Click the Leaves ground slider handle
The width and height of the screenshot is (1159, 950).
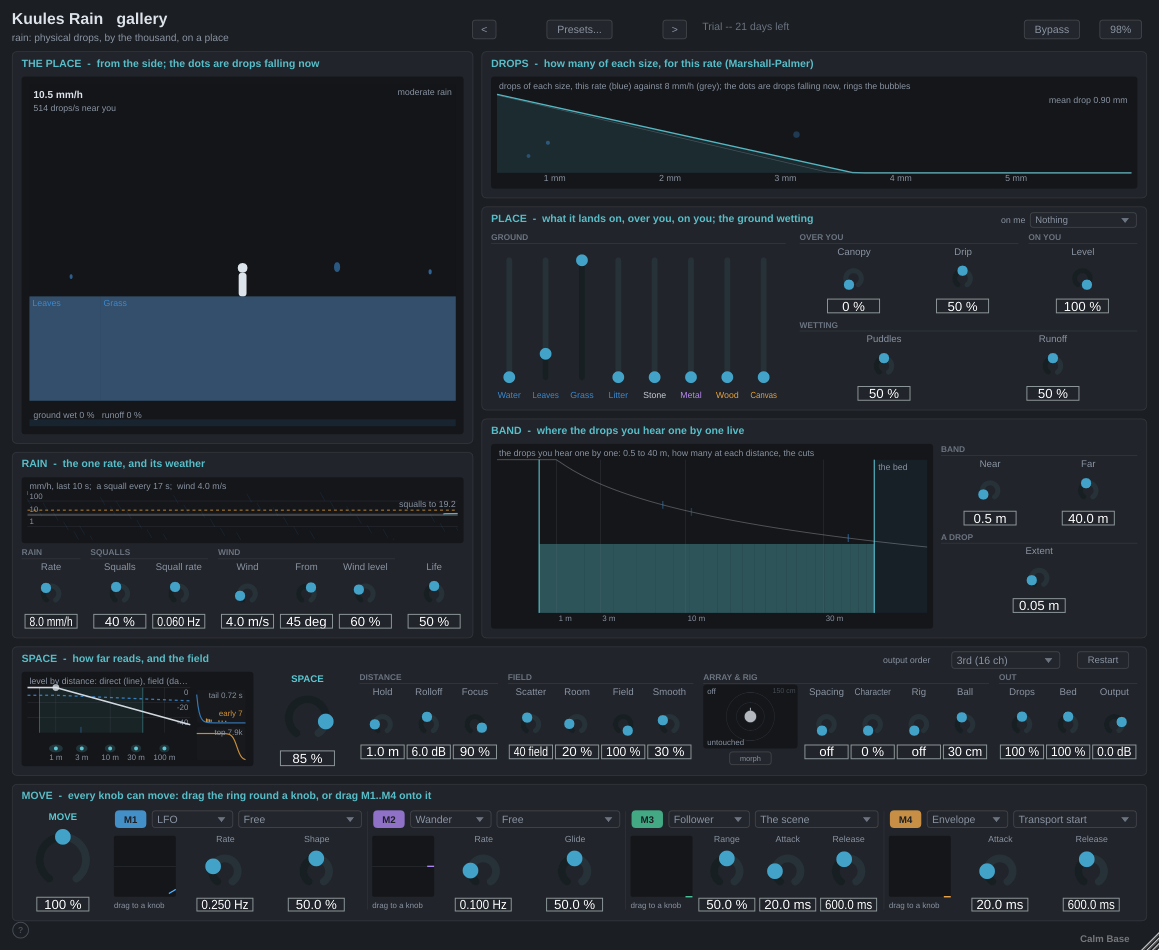coord(545,354)
